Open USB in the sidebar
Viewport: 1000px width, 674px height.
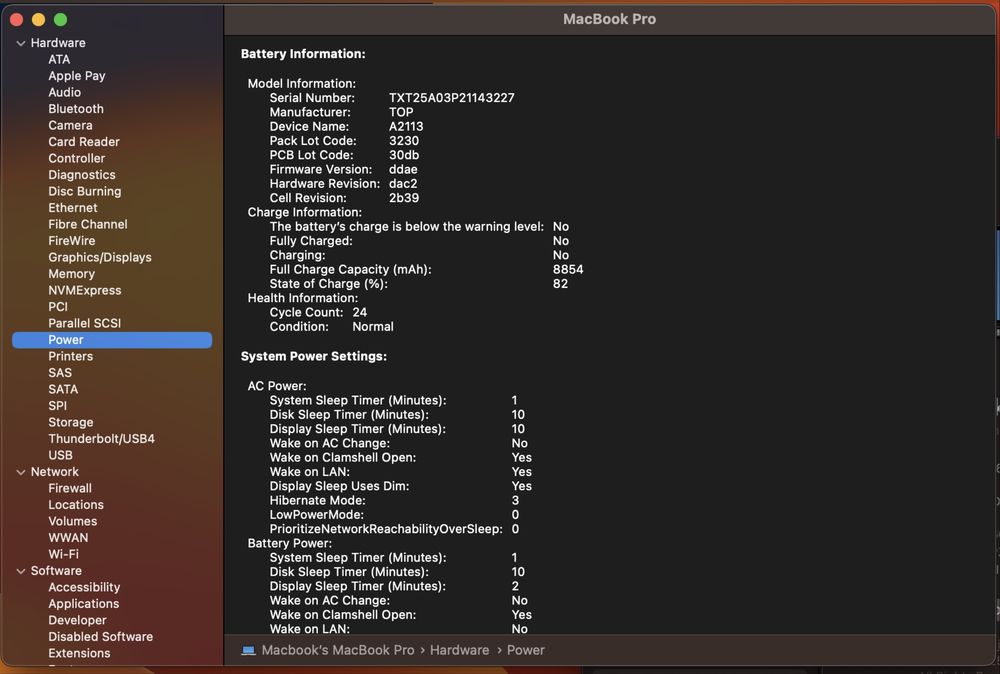(x=60, y=455)
